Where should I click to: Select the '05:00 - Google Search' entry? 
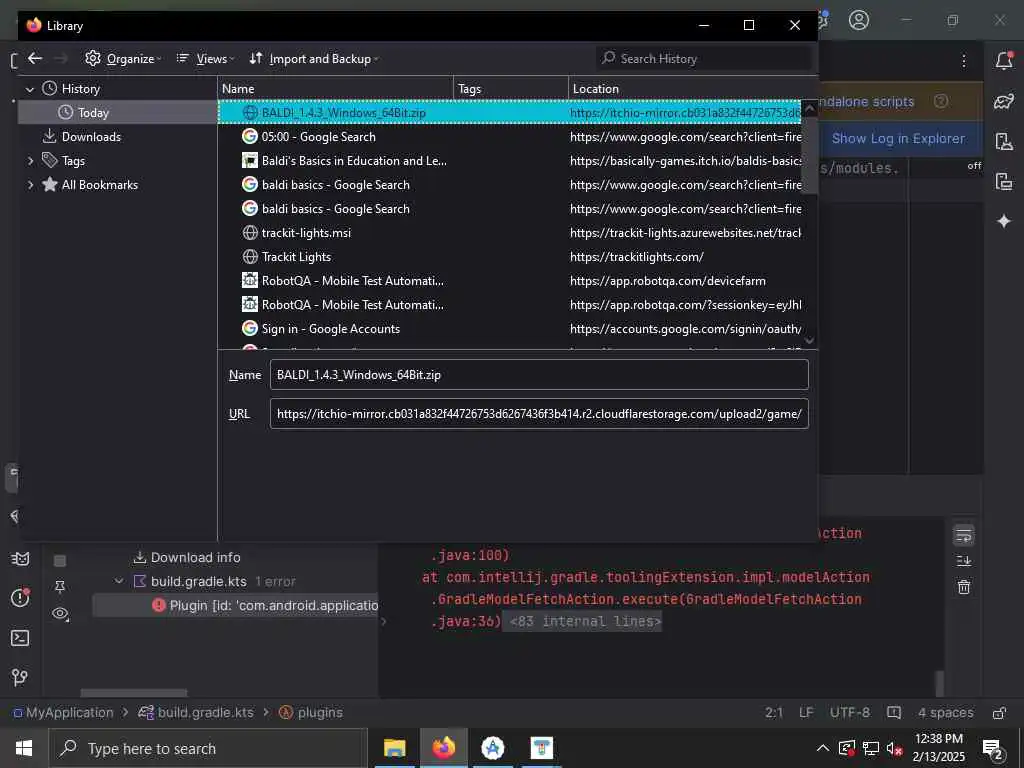[509, 136]
